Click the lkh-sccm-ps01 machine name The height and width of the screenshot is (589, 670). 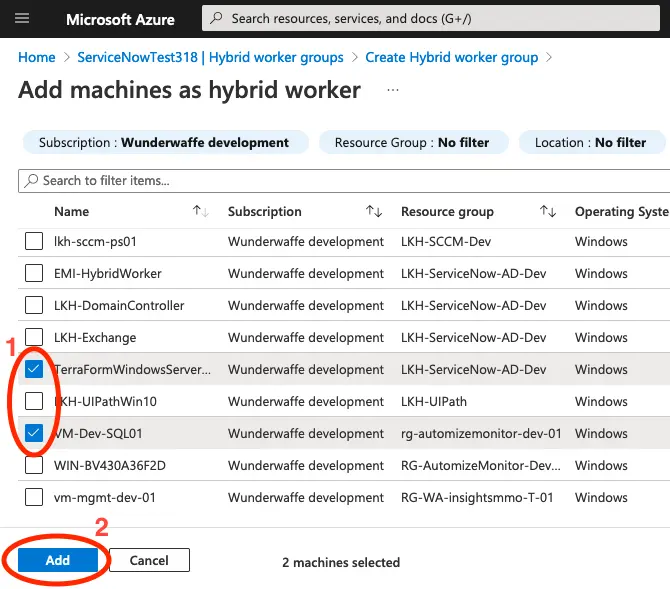coord(95,241)
